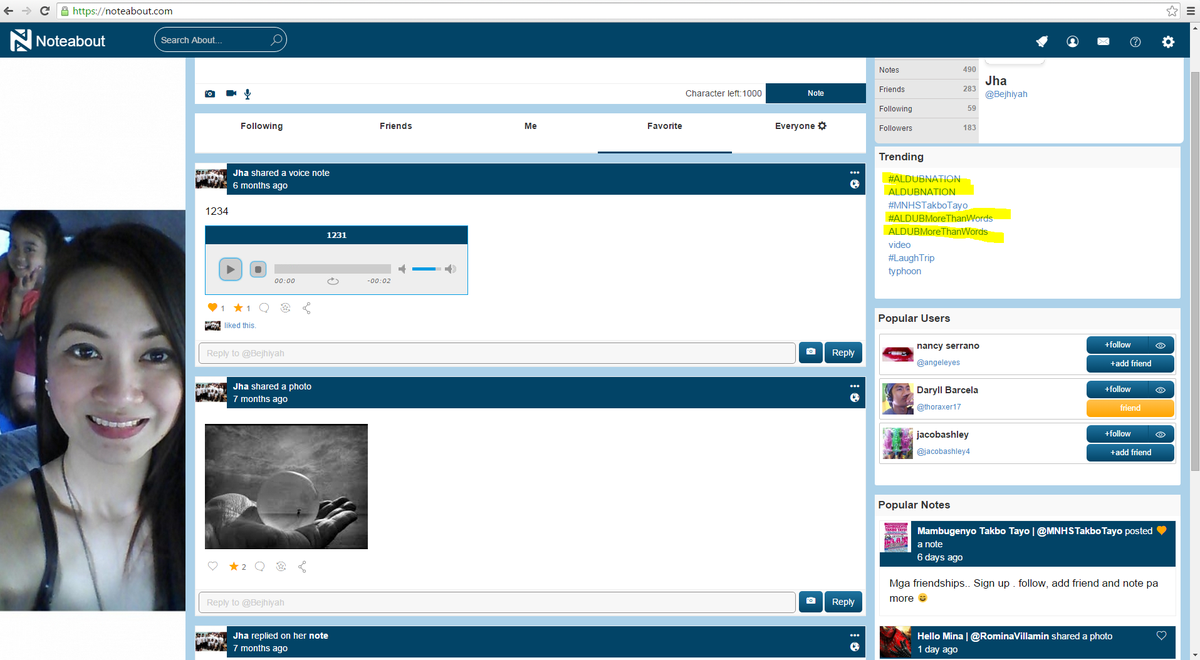1200x660 pixels.
Task: Renote the voice note post
Action: [x=285, y=308]
